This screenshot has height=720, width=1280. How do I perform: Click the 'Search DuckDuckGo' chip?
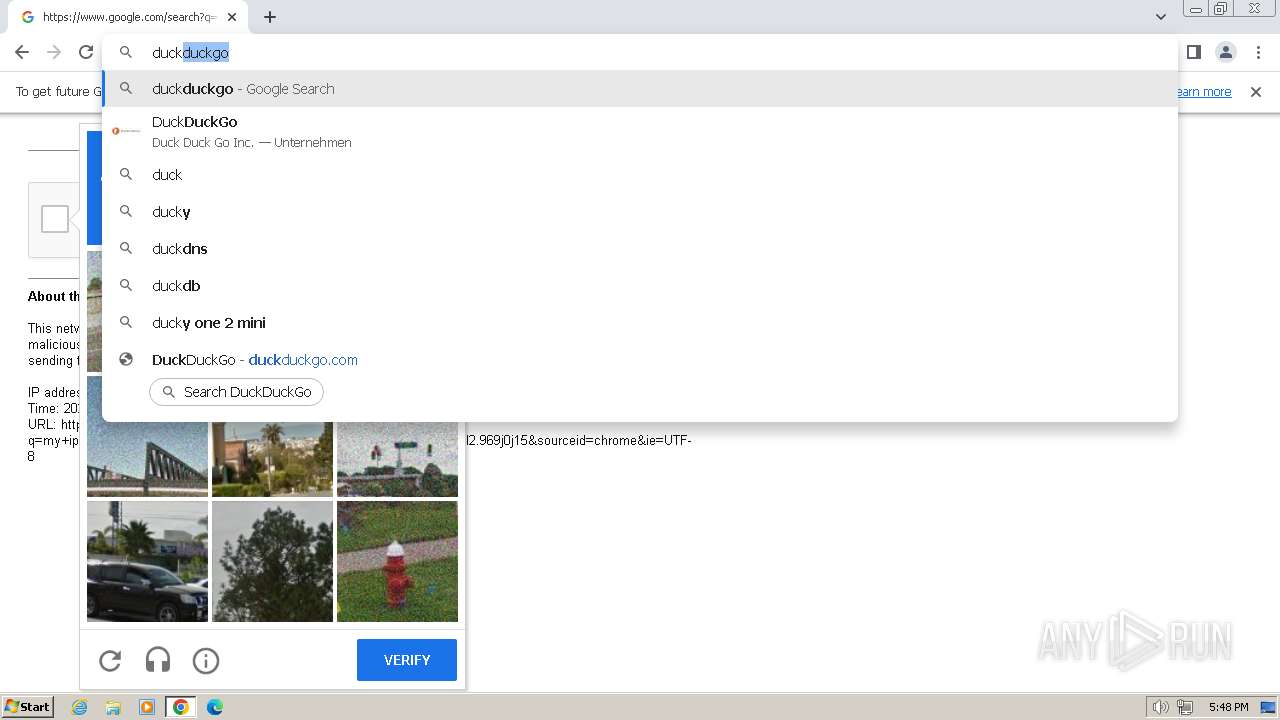coord(237,392)
